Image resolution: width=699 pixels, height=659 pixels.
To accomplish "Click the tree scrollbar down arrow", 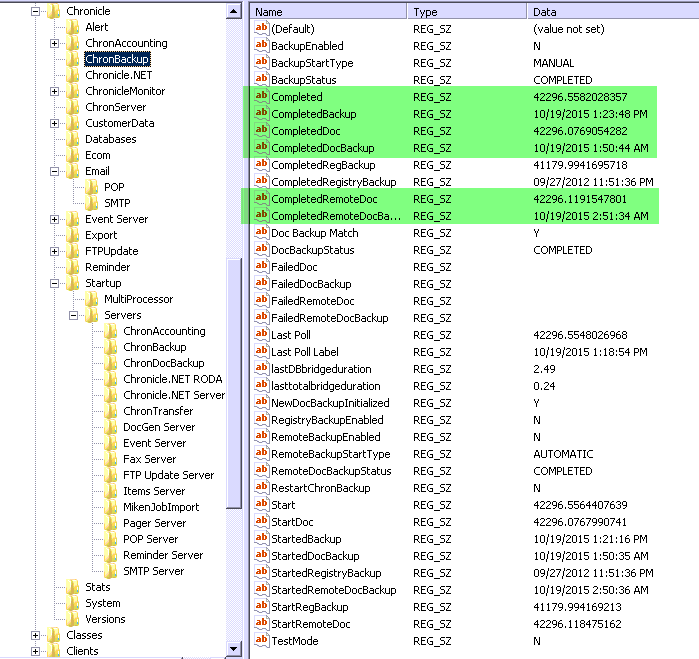I will click(234, 649).
